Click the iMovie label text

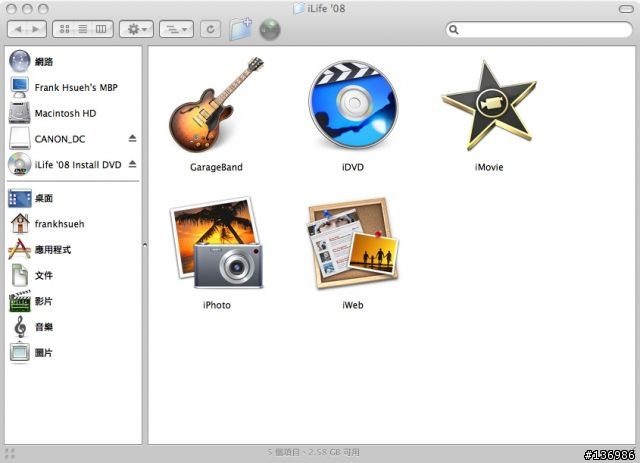point(489,167)
